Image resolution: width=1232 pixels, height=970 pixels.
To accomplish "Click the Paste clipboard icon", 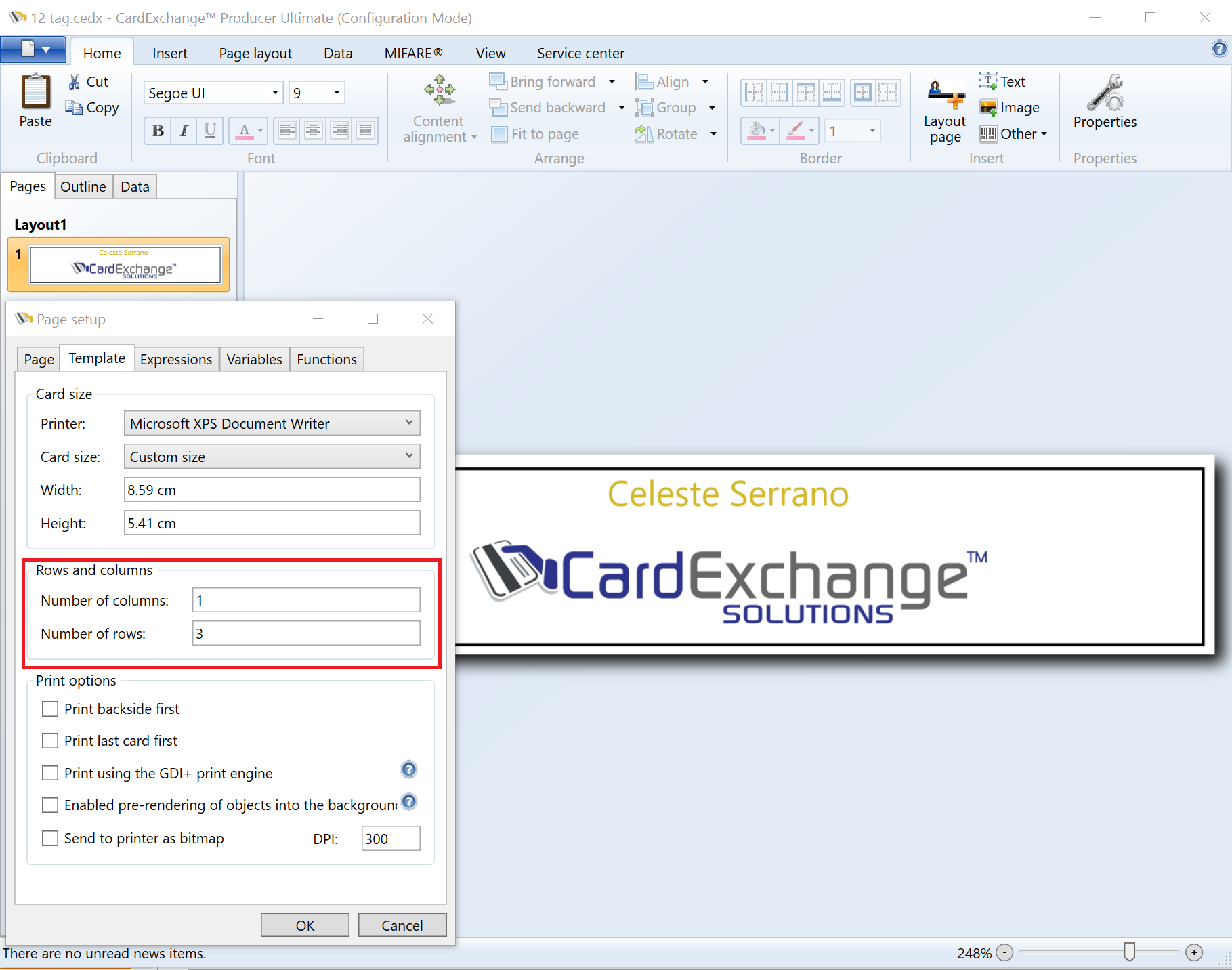I will (36, 91).
